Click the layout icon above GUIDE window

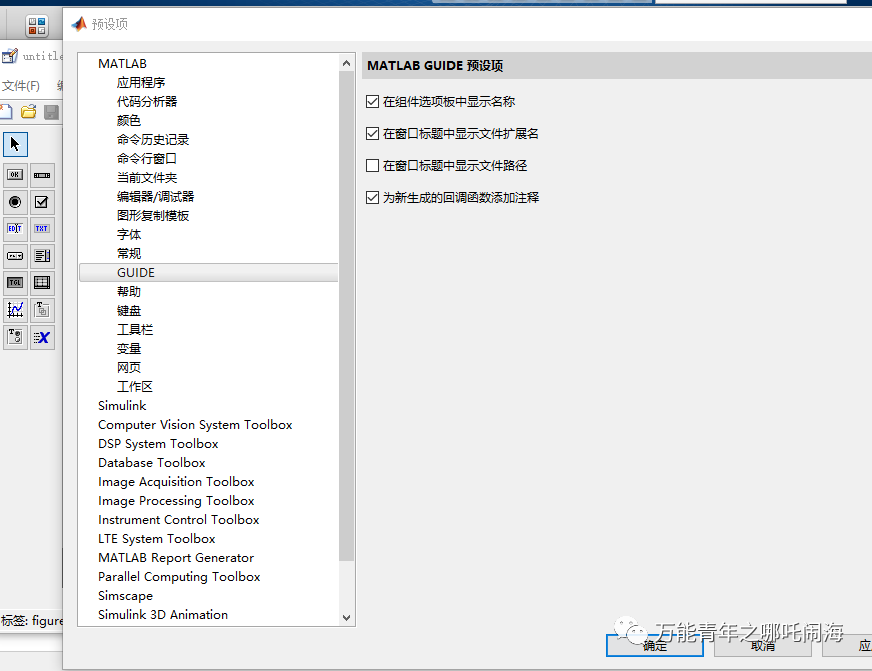[37, 26]
